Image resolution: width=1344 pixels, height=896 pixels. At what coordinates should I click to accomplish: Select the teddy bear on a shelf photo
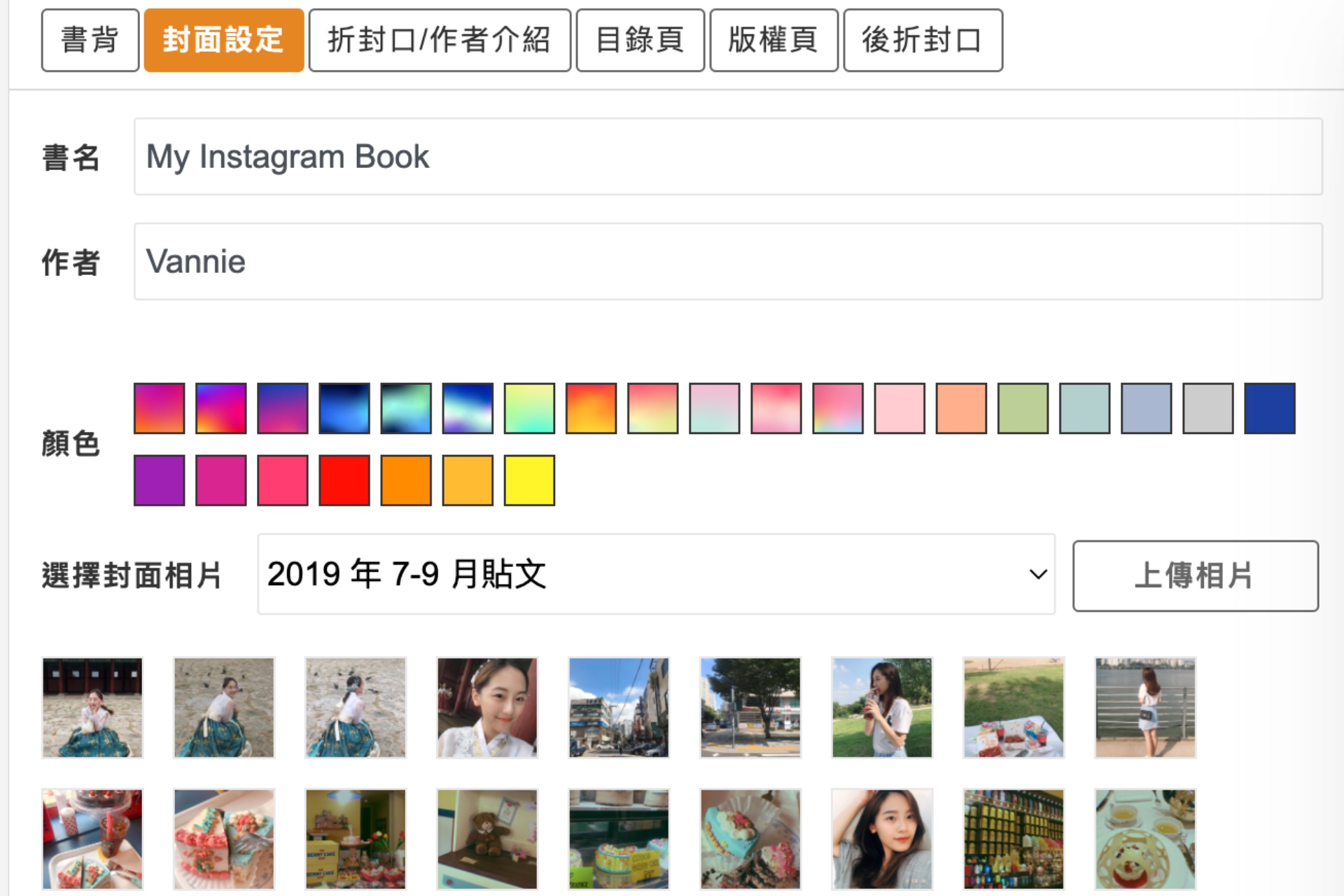click(x=487, y=839)
